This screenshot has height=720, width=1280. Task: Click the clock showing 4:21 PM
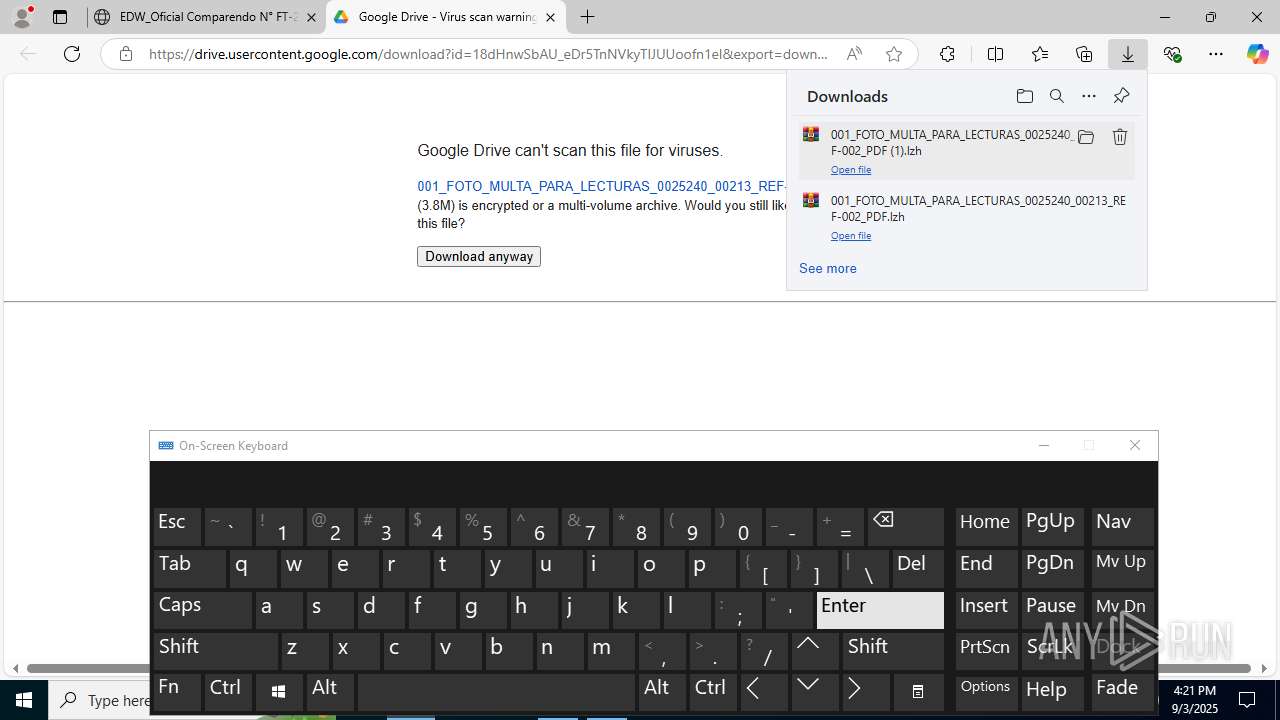coord(1194,690)
